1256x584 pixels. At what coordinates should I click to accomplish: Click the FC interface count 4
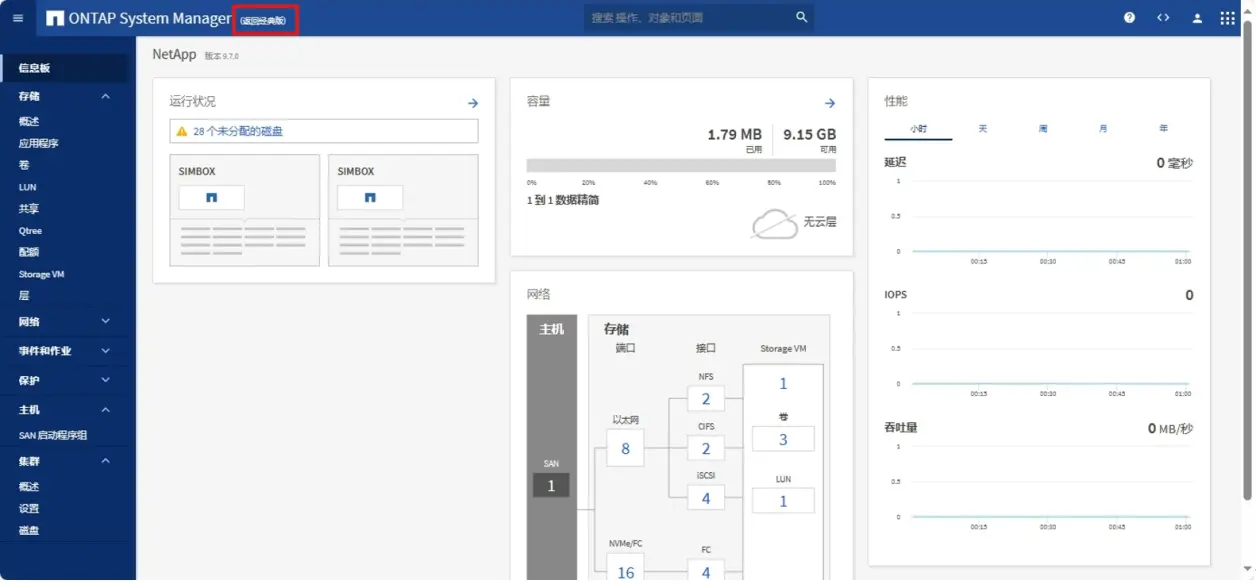pyautogui.click(x=706, y=572)
